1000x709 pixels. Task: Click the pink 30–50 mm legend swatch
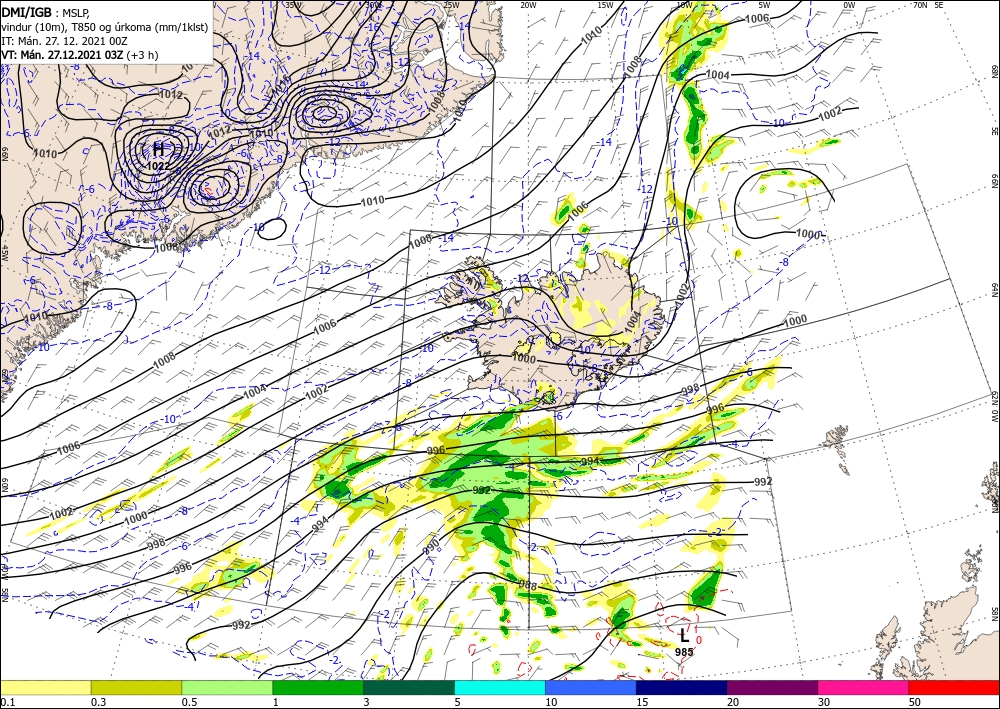(863, 687)
